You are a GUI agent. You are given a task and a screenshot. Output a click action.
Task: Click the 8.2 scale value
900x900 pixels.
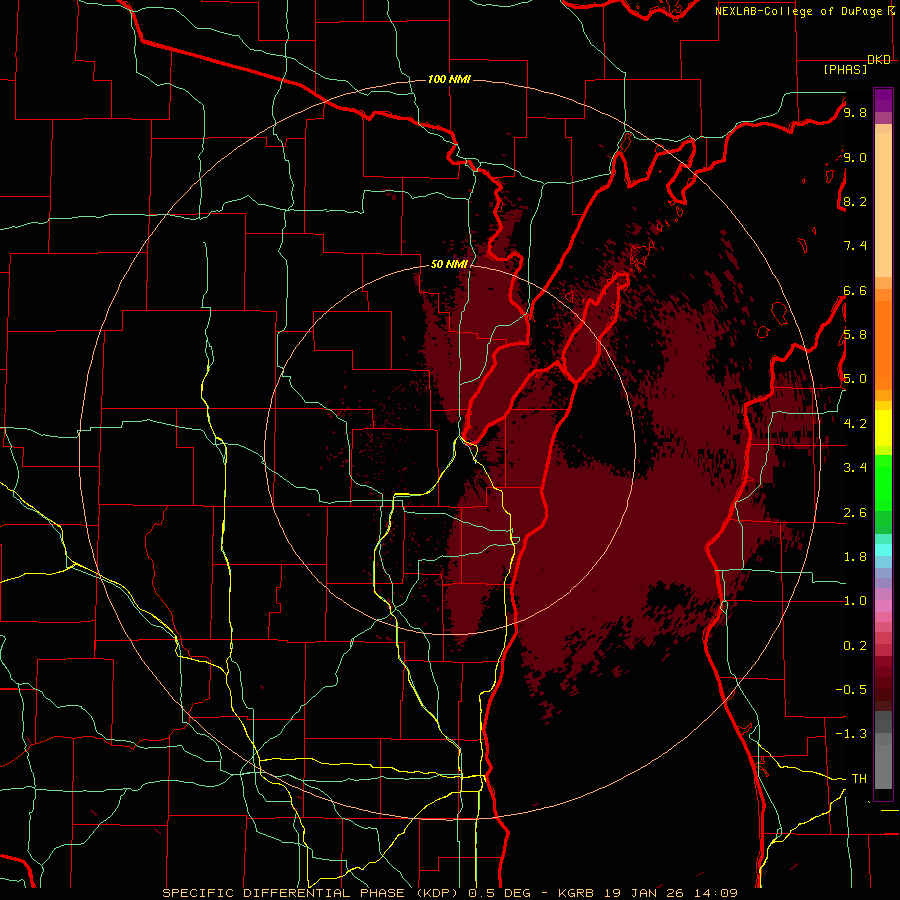(x=855, y=201)
